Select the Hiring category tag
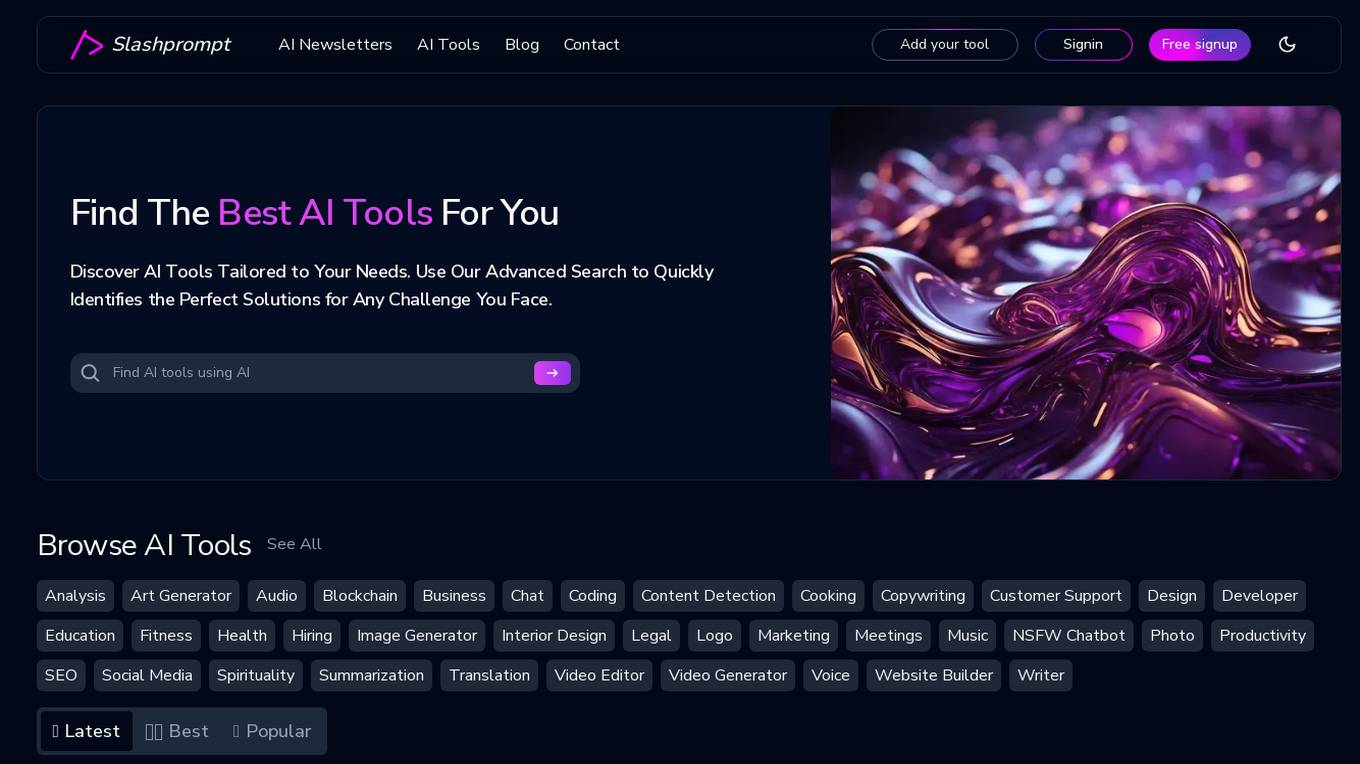Image resolution: width=1360 pixels, height=764 pixels. tap(312, 636)
